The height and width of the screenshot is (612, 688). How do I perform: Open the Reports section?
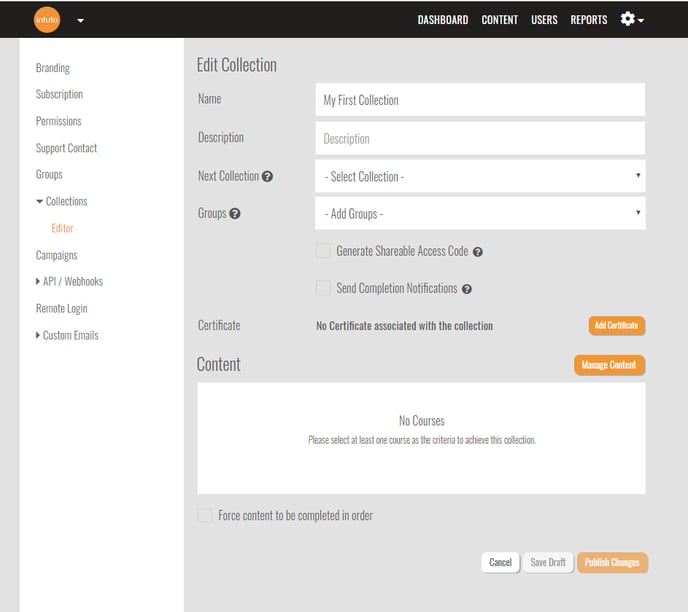[x=589, y=20]
